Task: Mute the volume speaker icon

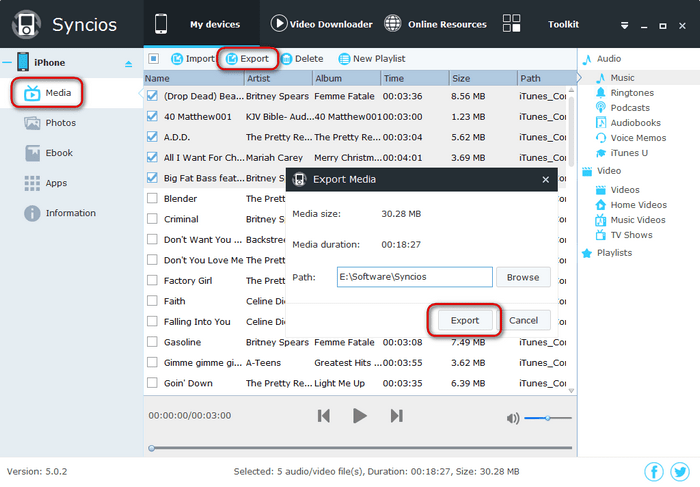Action: click(x=513, y=418)
